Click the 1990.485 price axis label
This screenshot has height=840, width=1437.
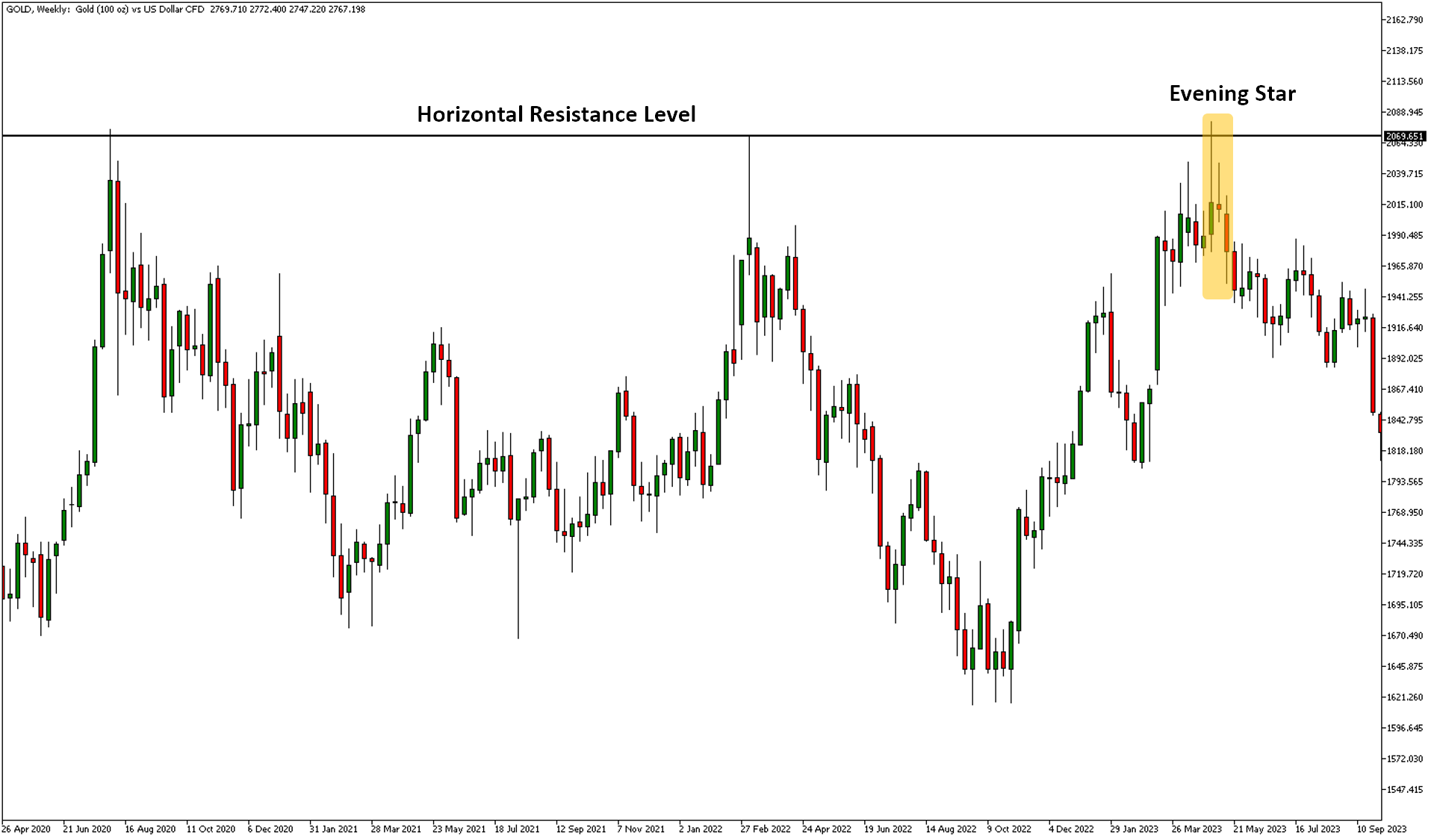[1404, 235]
